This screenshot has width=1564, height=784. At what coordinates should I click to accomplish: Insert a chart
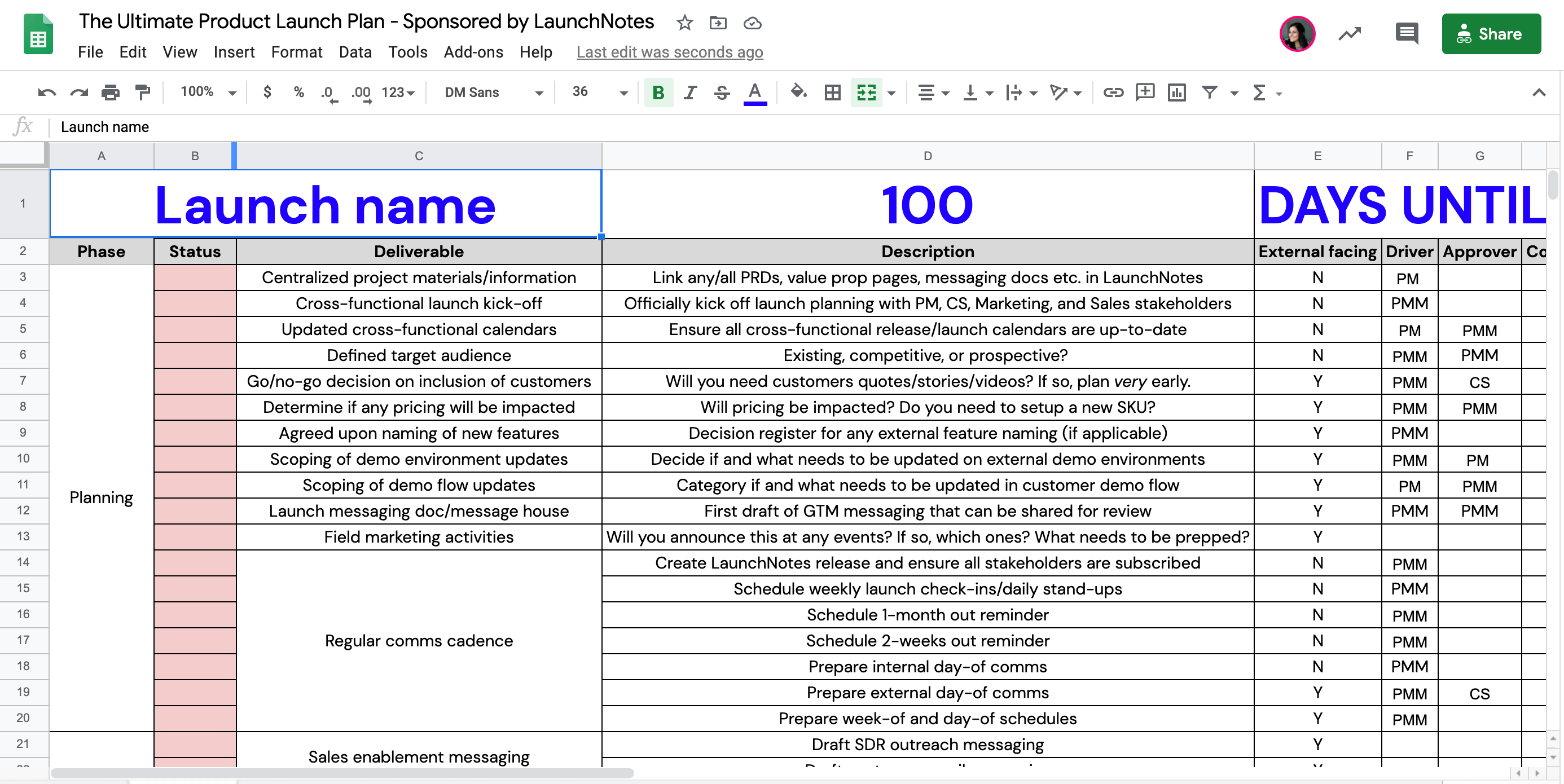pos(1176,93)
